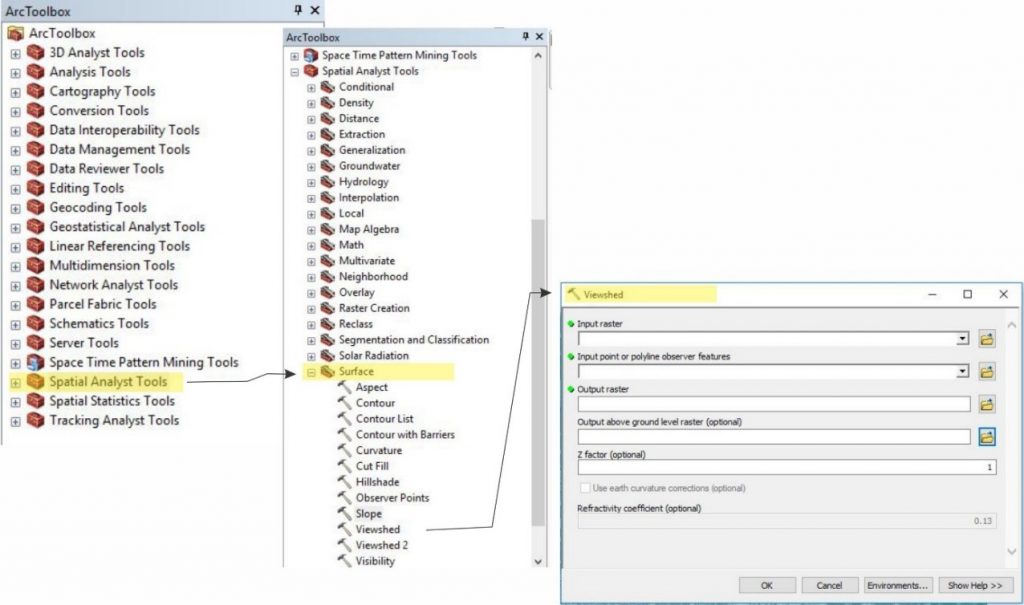The height and width of the screenshot is (605, 1024).
Task: Select Contour List tool
Action: 384,418
